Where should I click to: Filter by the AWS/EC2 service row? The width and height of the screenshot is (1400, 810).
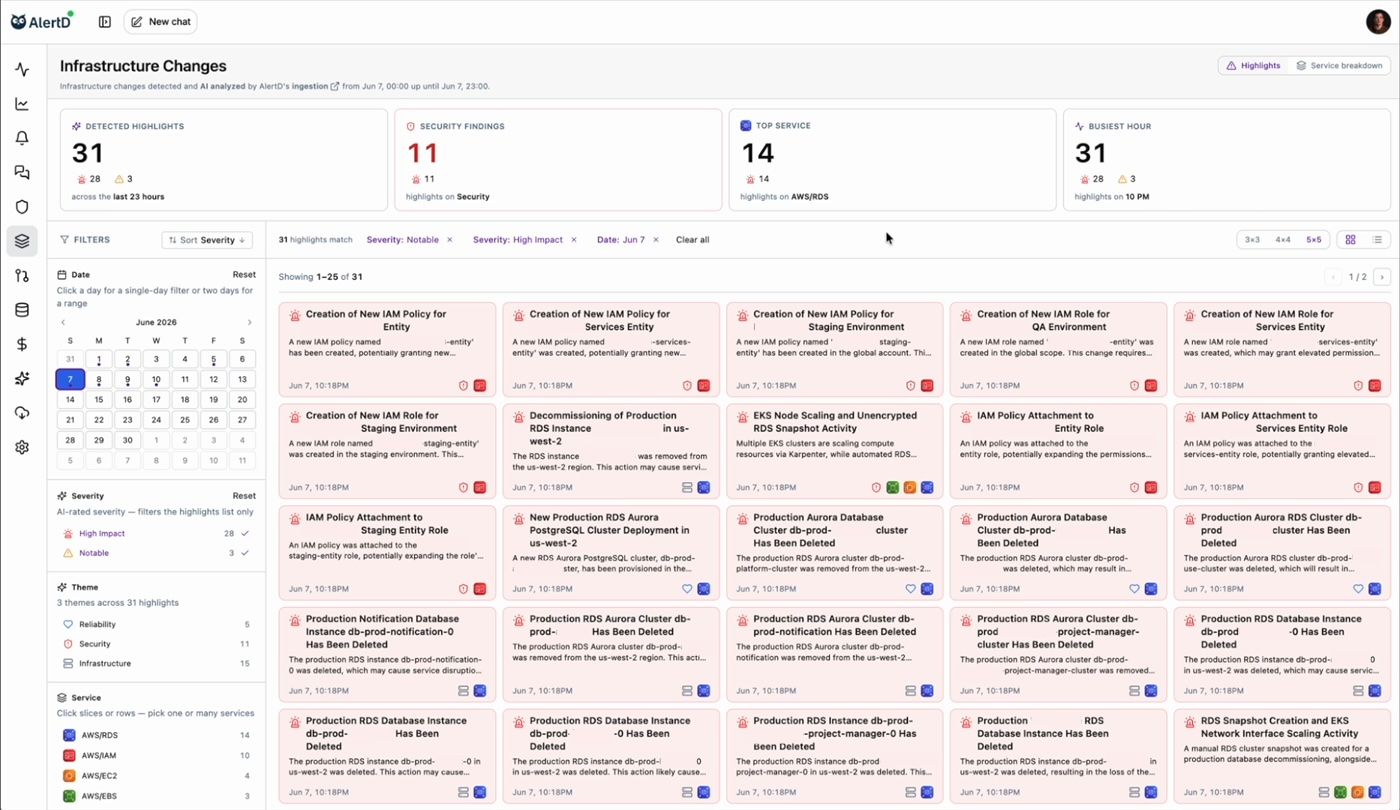pos(157,776)
